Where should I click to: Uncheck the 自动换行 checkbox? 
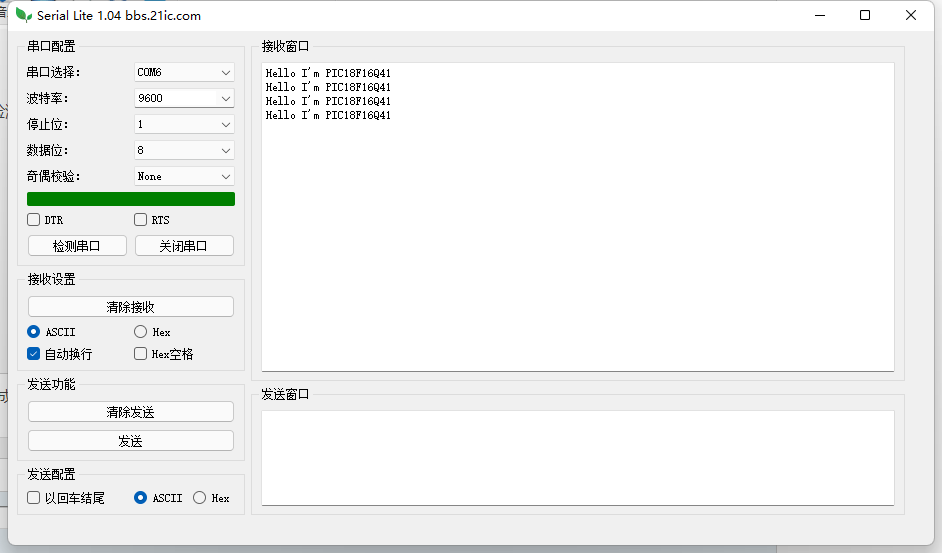[x=34, y=354]
